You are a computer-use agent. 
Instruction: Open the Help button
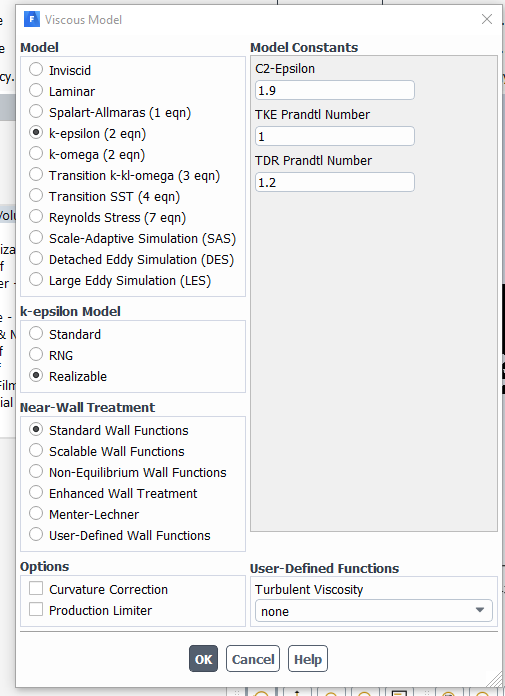click(308, 659)
